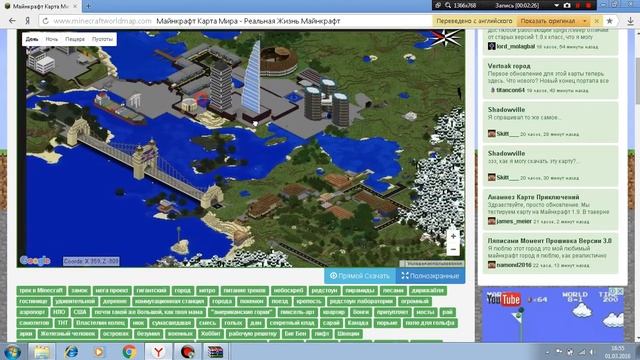Close the Майнкрафт Карта browser tab
Screen dimensions: 640x360
[75, 7]
